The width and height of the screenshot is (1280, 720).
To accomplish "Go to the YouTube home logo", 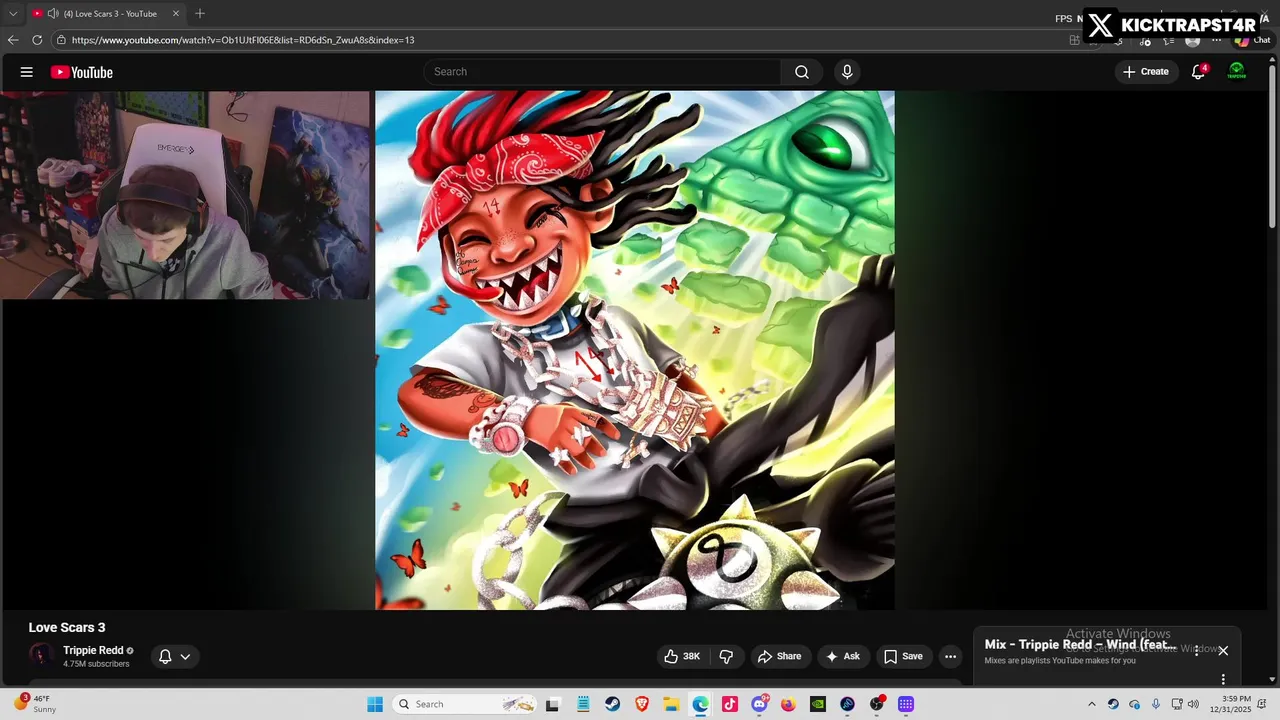I will (x=82, y=72).
